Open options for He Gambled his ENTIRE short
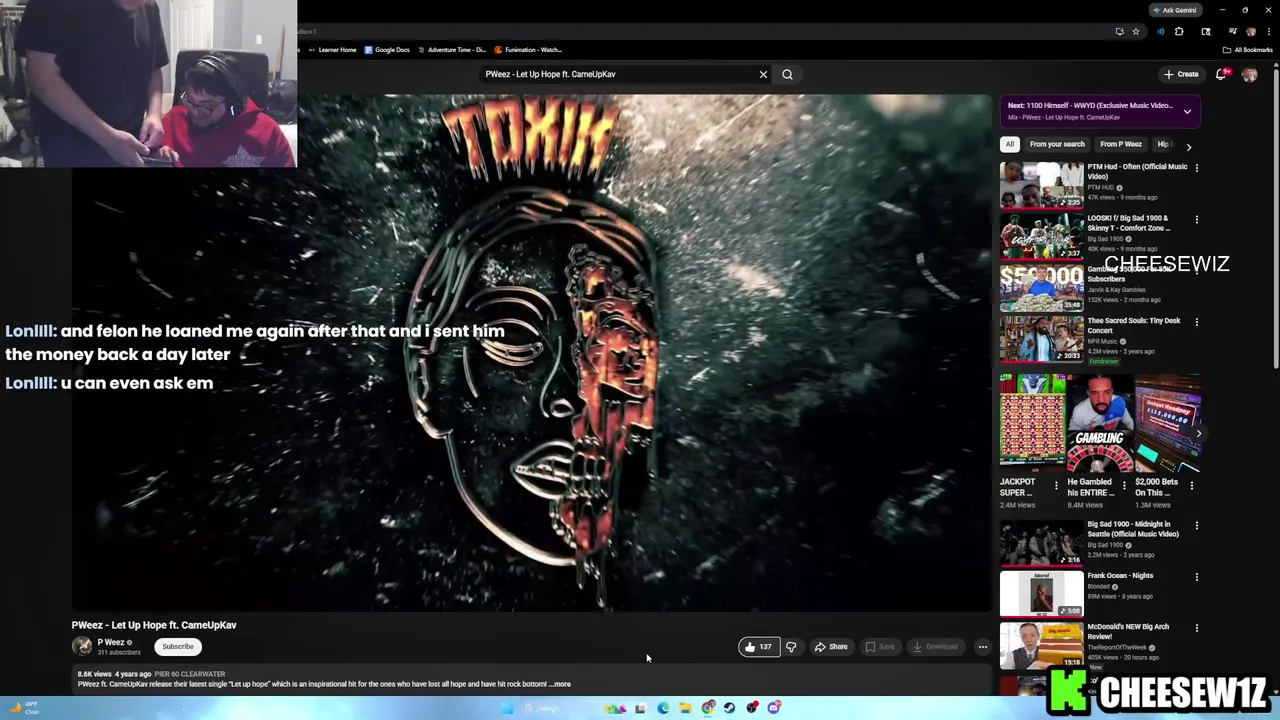Screen dimensions: 1280x720 [x=1123, y=486]
